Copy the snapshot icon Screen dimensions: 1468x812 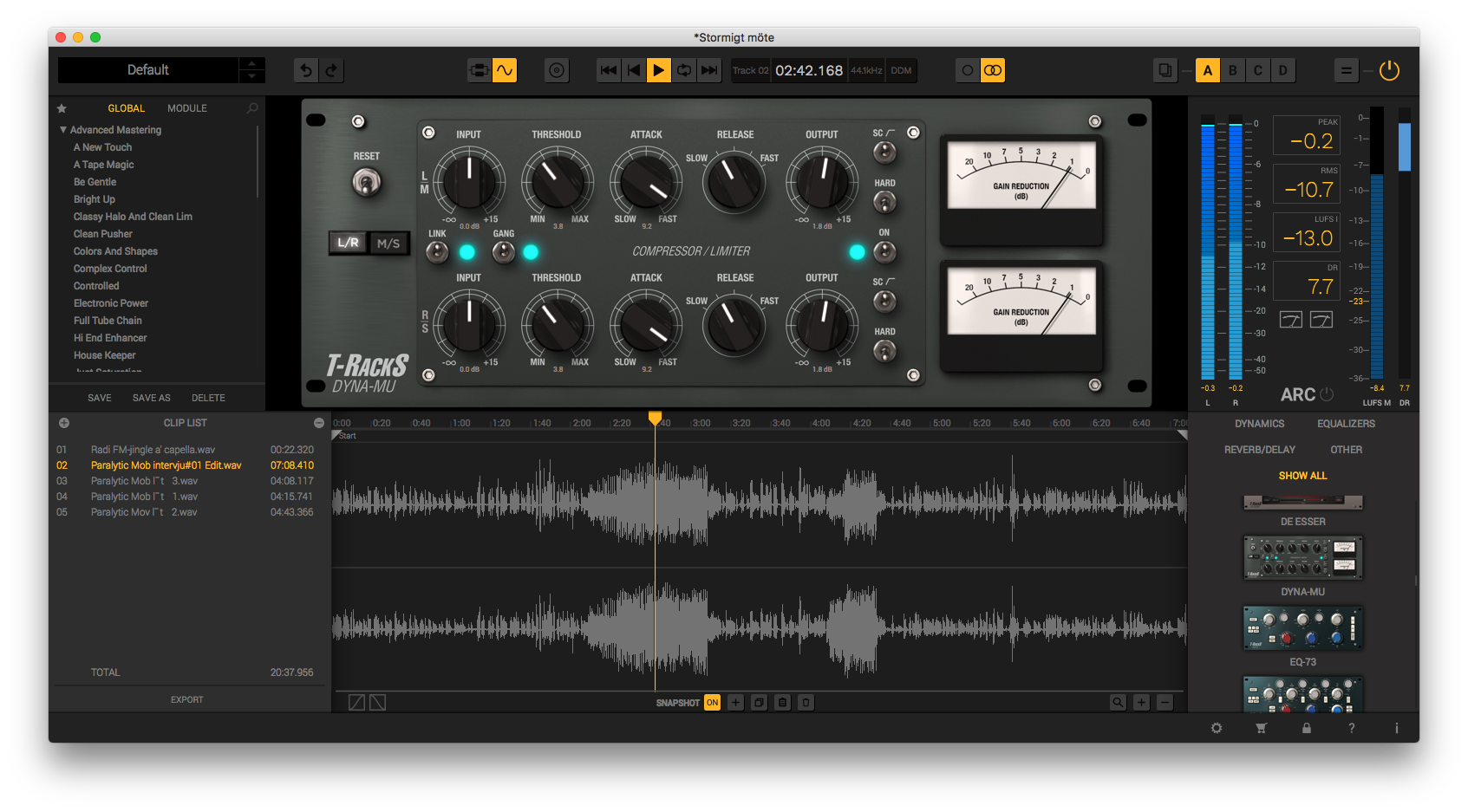pyautogui.click(x=759, y=703)
